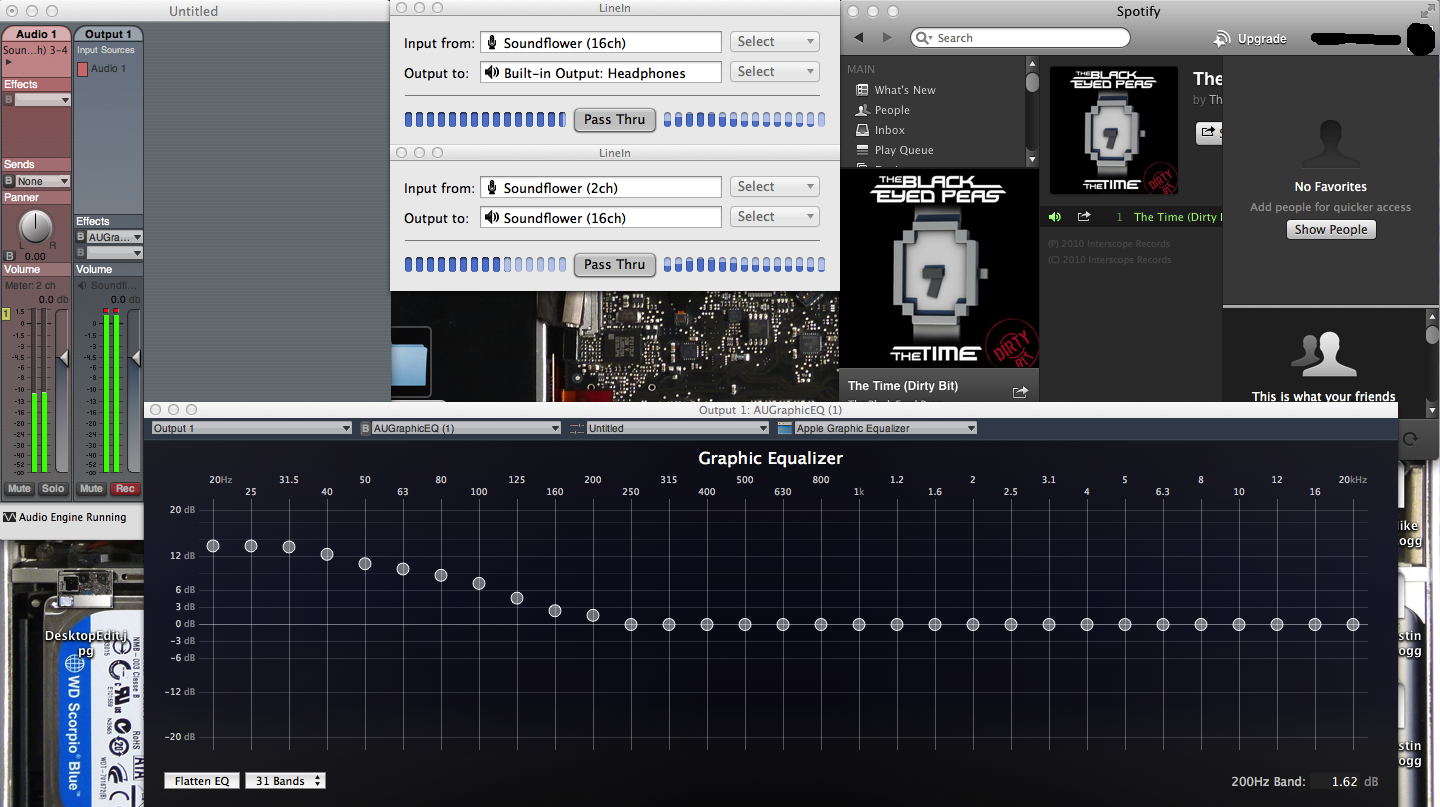1440x807 pixels.
Task: Change the 31 Bands selector
Action: pyautogui.click(x=285, y=781)
